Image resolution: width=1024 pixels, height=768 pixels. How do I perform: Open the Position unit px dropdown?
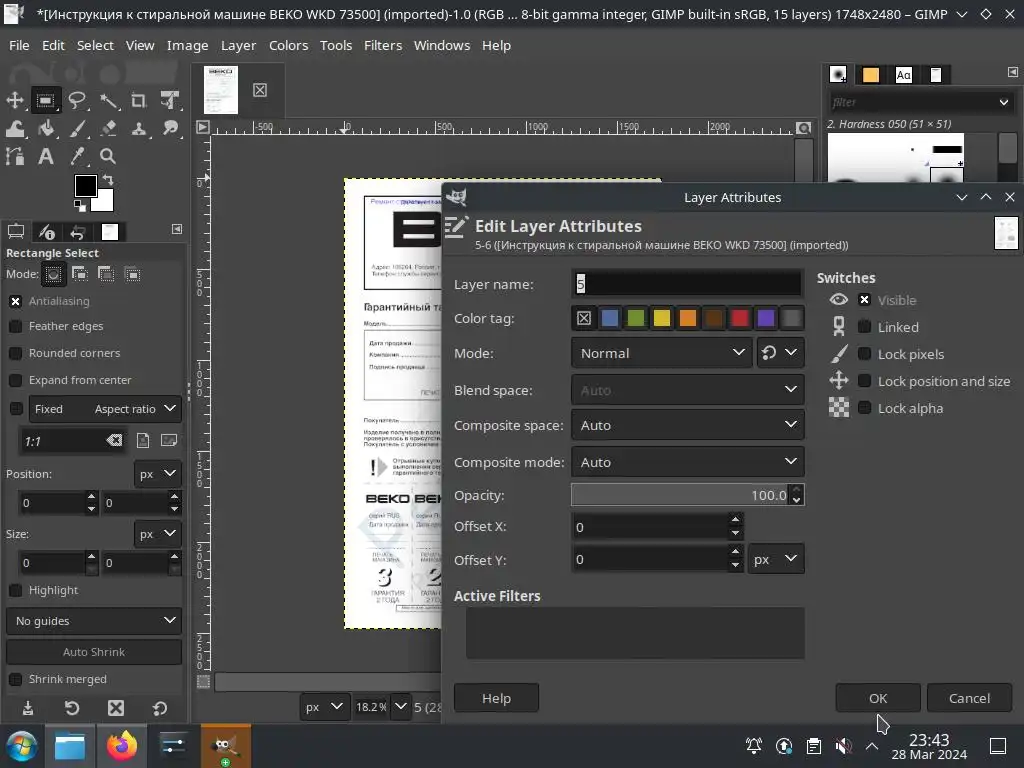coord(157,473)
